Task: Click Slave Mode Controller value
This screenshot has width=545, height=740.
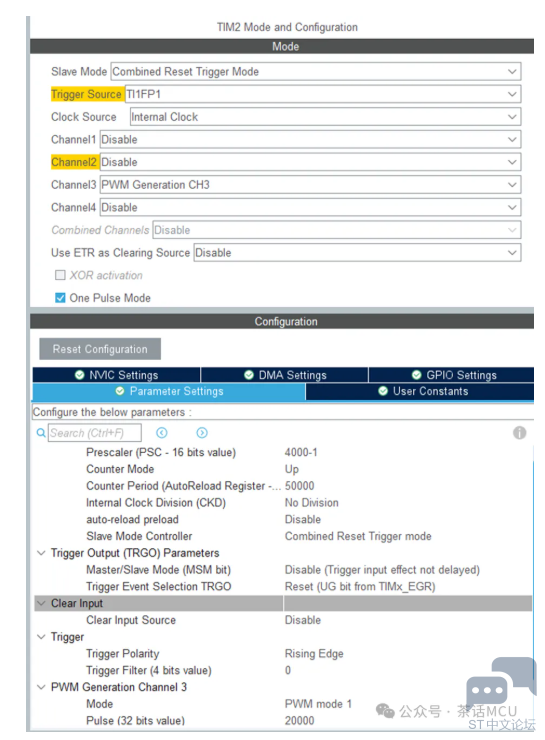Action: tap(358, 537)
